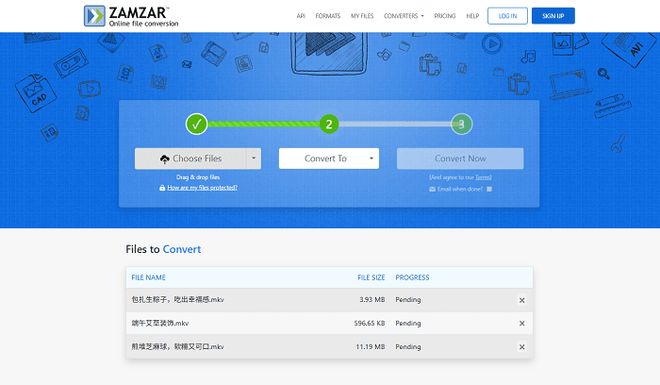
Task: Open the Convert To format dropdown
Action: click(x=329, y=159)
